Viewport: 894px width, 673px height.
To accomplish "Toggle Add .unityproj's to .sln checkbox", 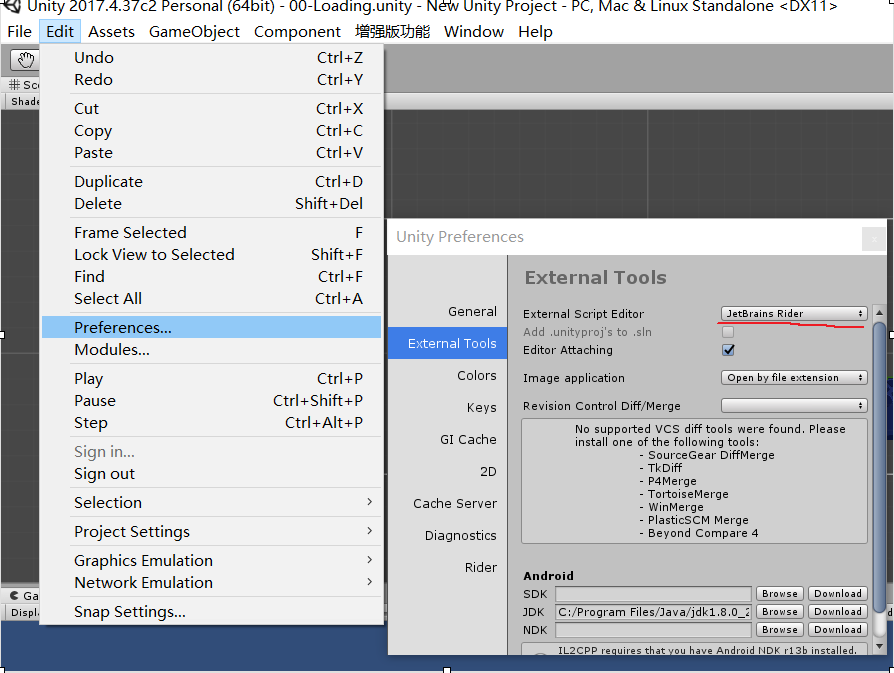I will coord(728,331).
